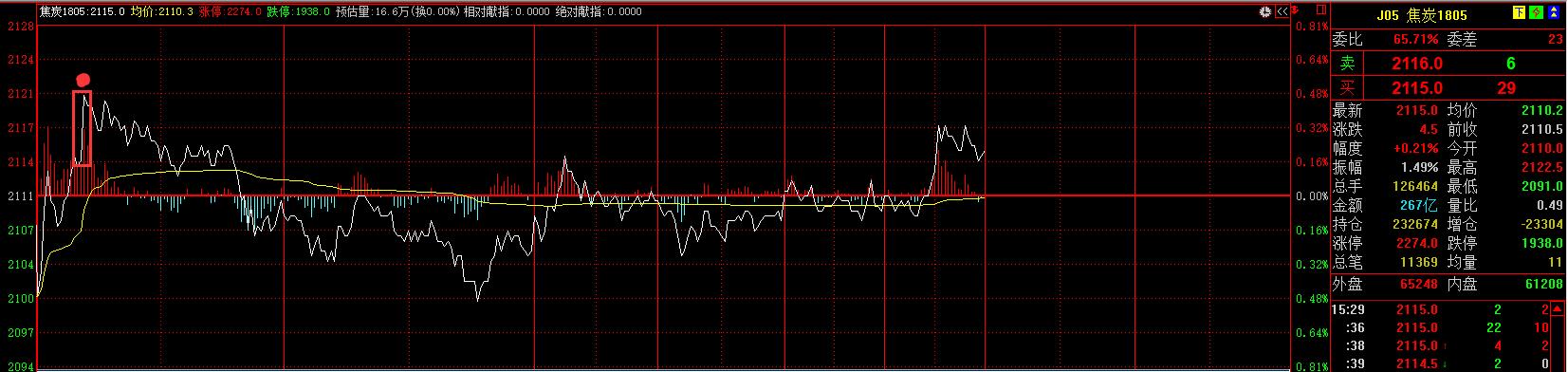Collapse the panel with the double-left arrow
The height and width of the screenshot is (372, 1568).
(1282, 11)
